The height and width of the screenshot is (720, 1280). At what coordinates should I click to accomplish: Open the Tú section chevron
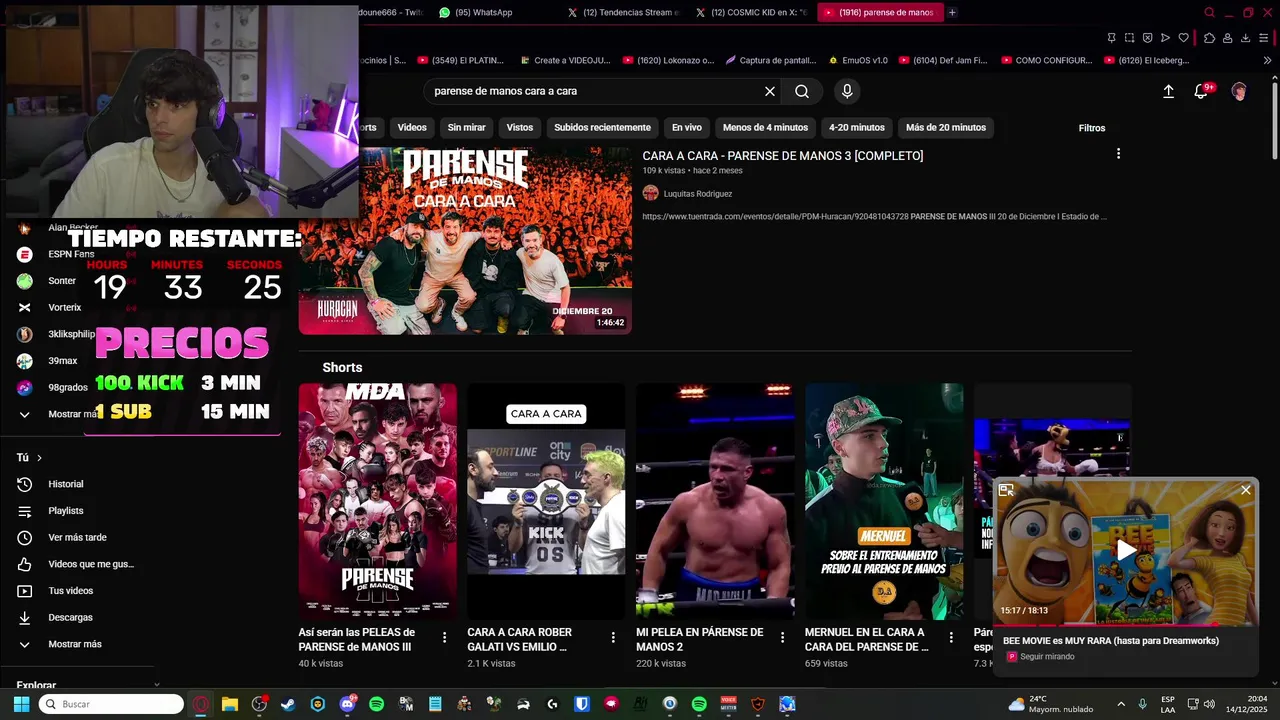click(39, 458)
